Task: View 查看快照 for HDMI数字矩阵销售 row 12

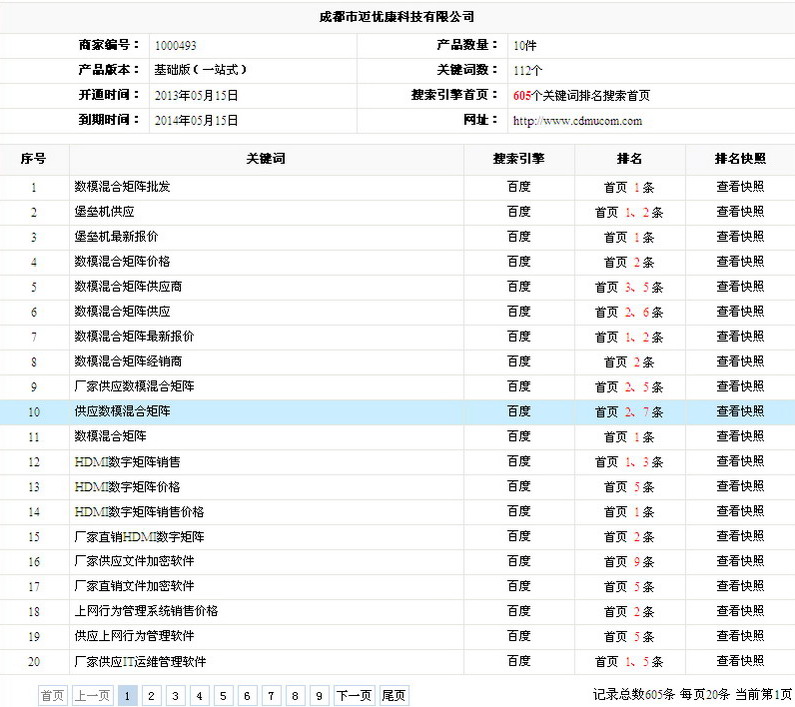Action: click(x=740, y=461)
